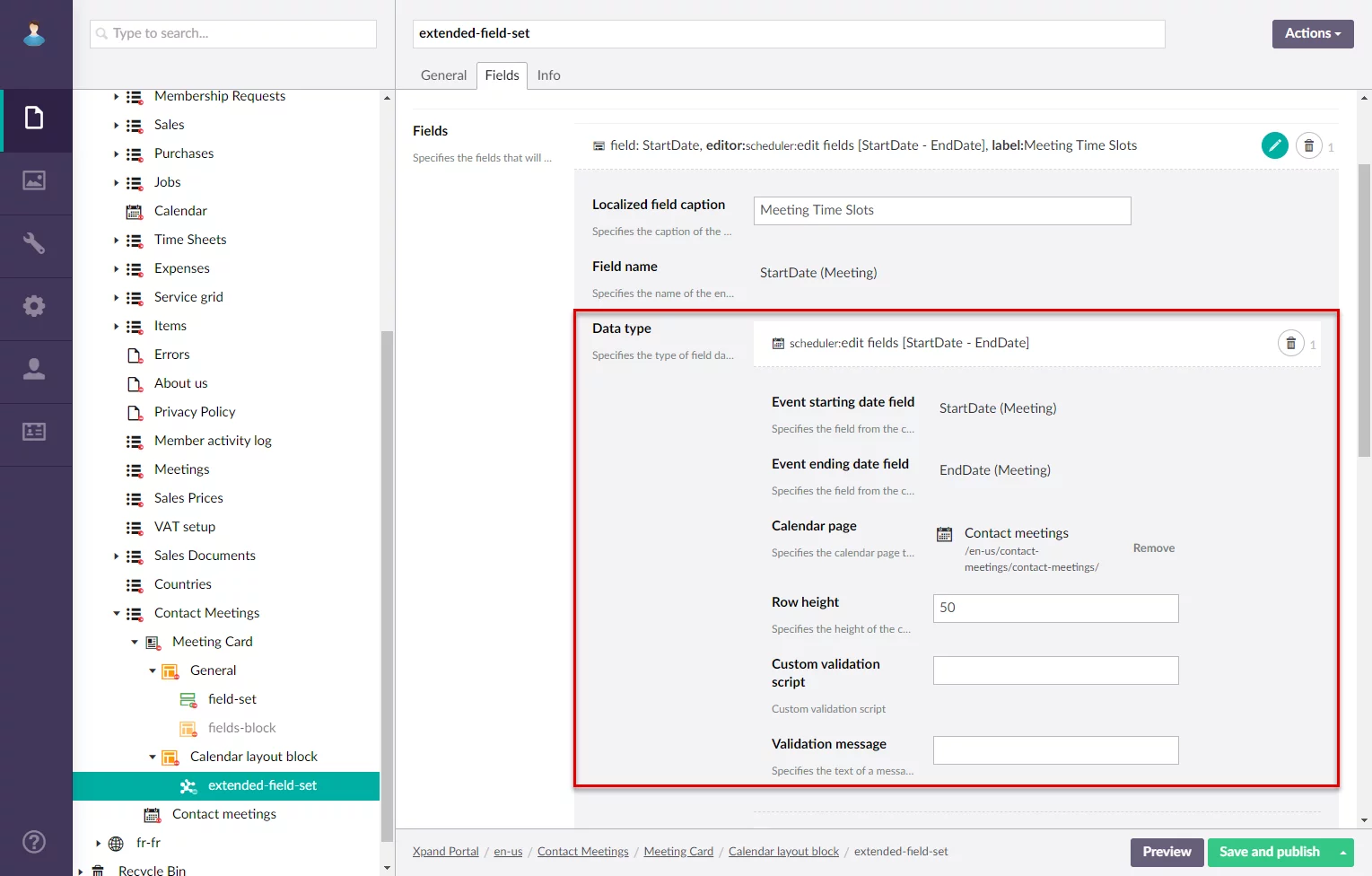Open the wrench Settings section icon
This screenshot has width=1372, height=876.
(34, 244)
